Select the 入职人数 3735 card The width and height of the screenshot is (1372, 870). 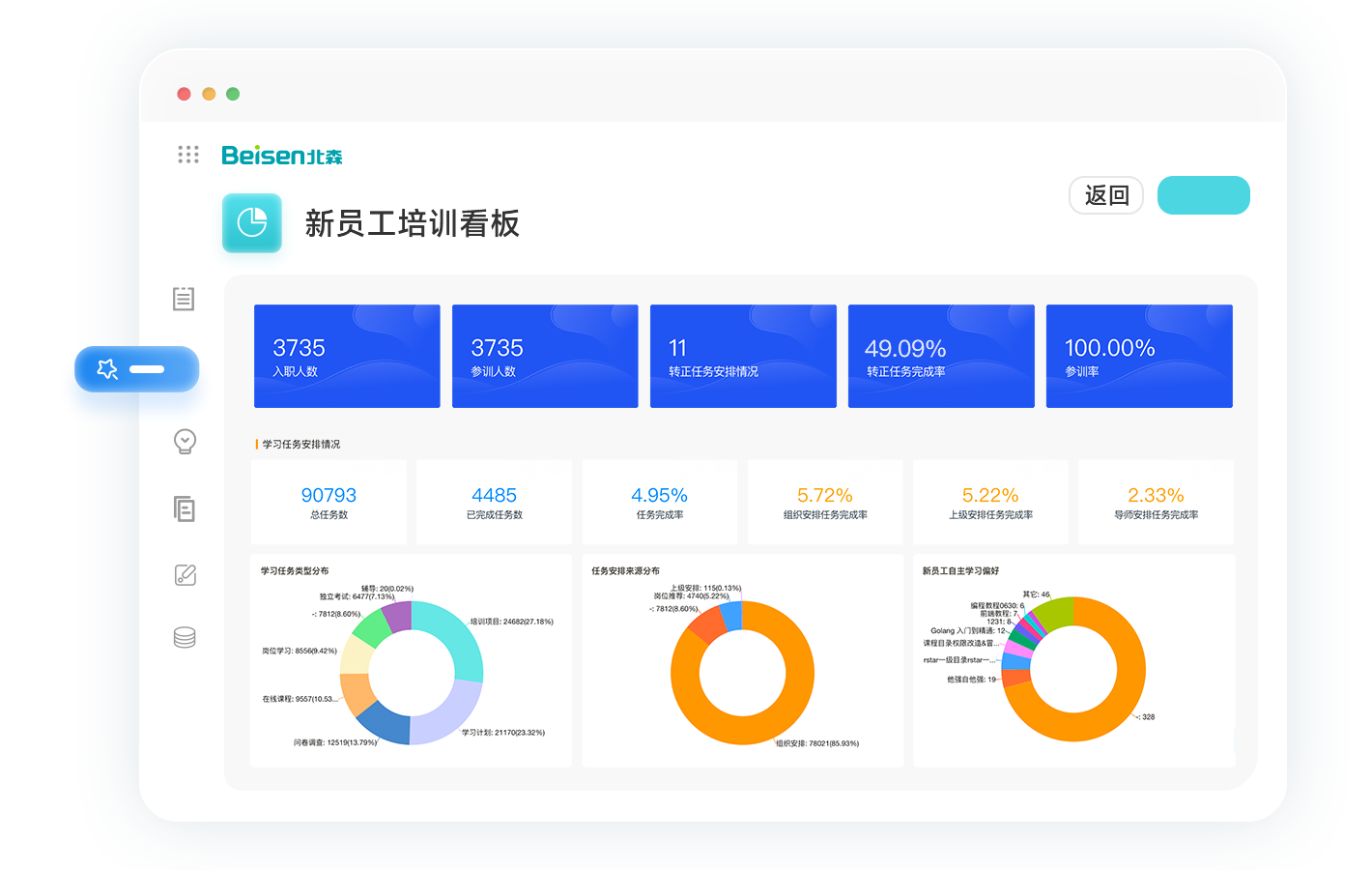point(347,357)
